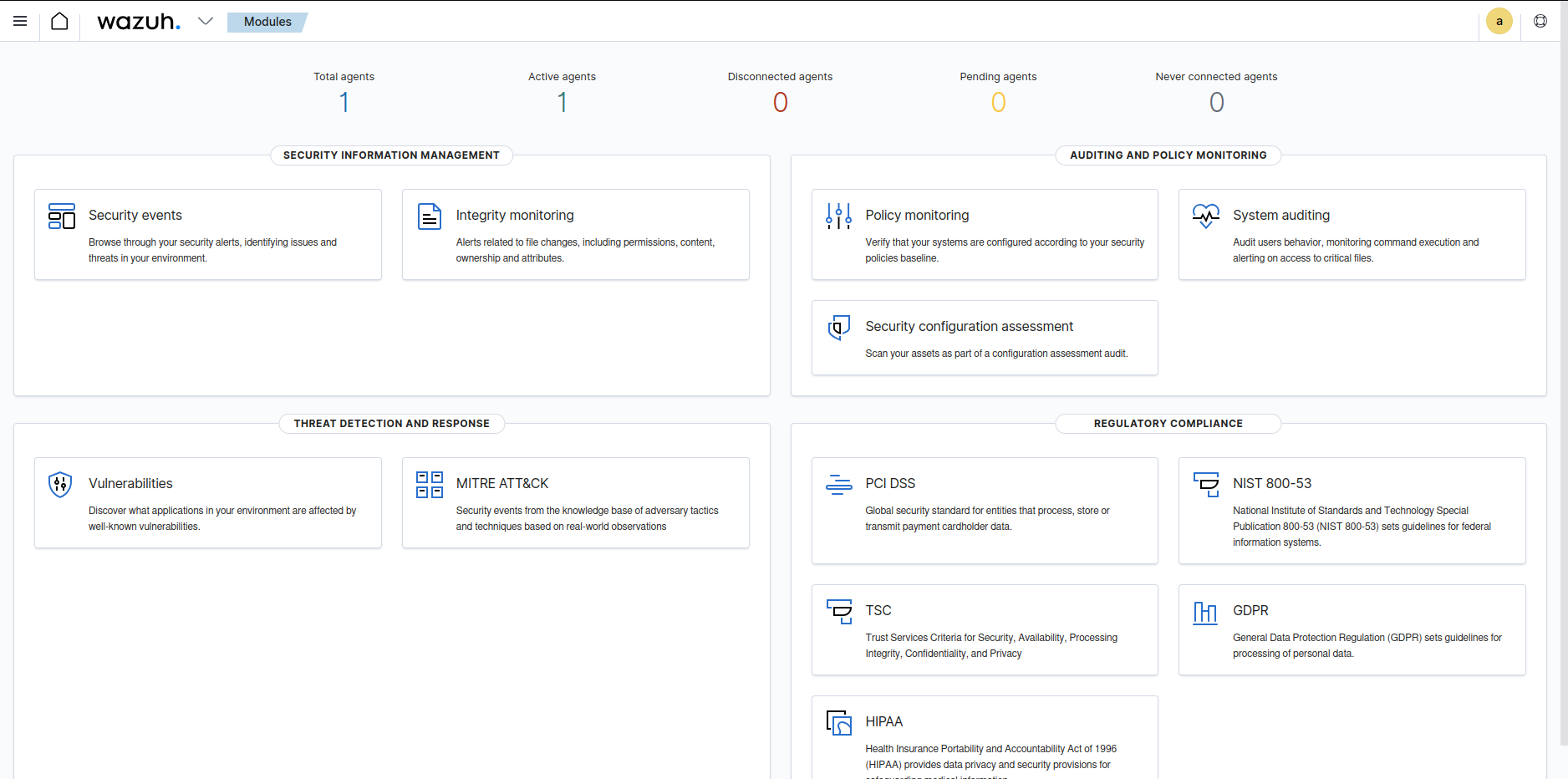The width and height of the screenshot is (1568, 779).
Task: Click the System auditing heartbeat icon
Action: (x=1205, y=216)
